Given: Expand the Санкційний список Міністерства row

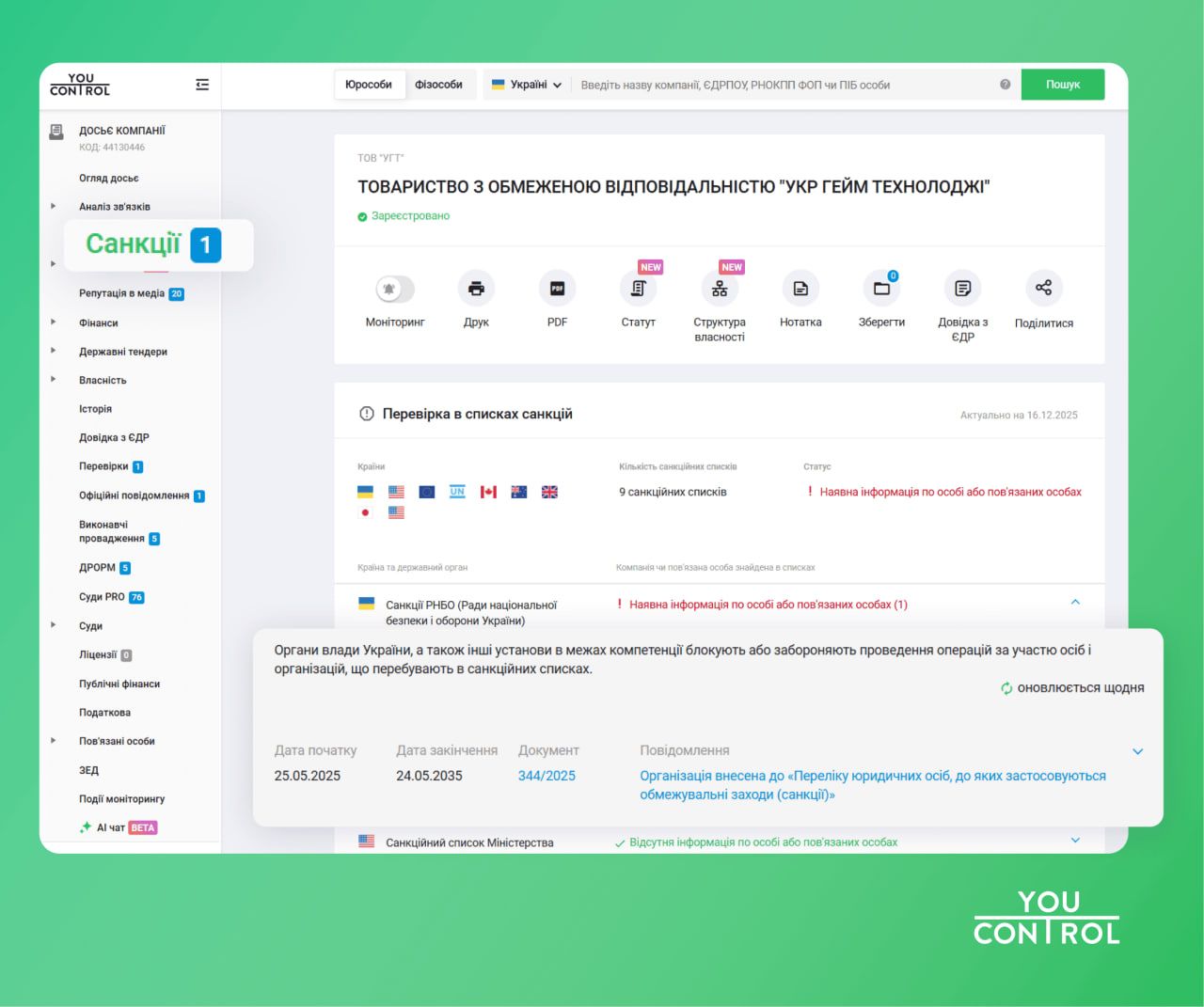Looking at the screenshot, I should [x=1075, y=840].
